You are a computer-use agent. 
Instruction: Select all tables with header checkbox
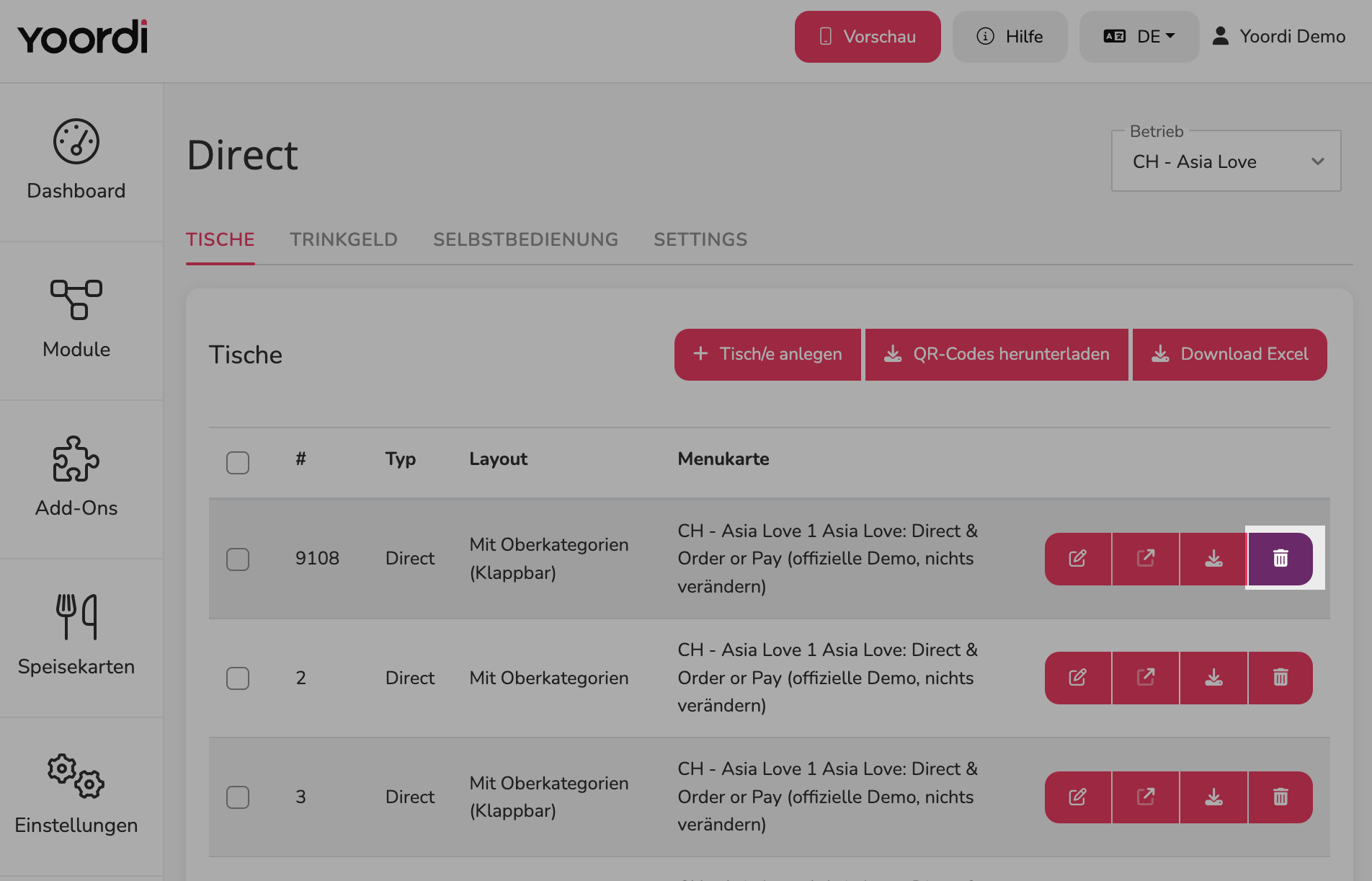coord(238,462)
